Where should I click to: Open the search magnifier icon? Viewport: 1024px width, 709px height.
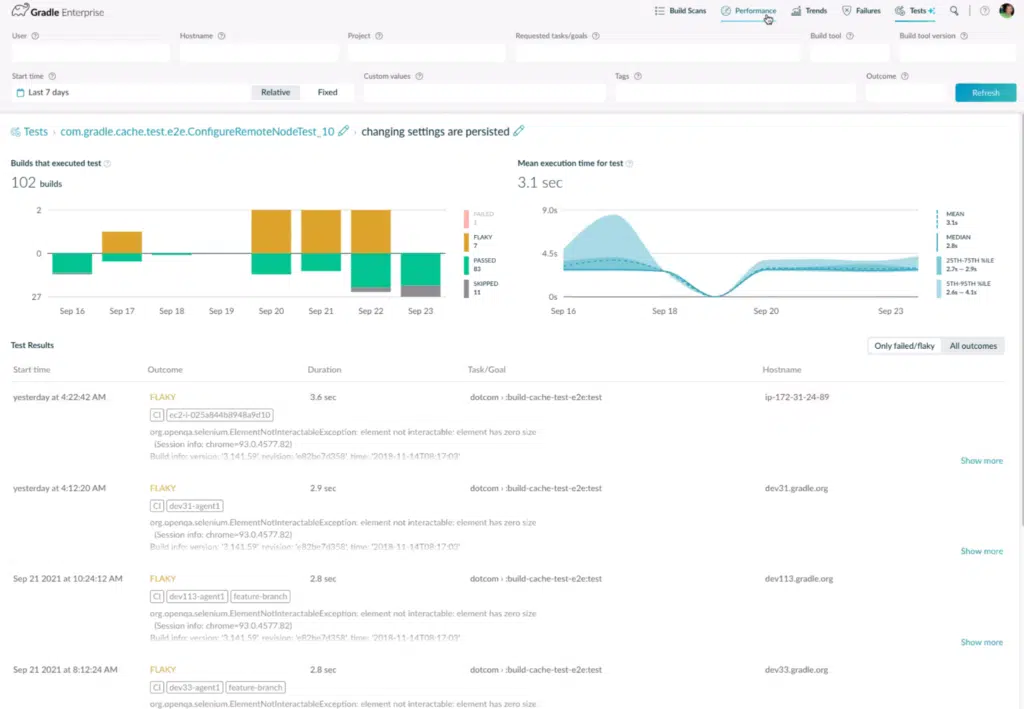click(x=954, y=11)
